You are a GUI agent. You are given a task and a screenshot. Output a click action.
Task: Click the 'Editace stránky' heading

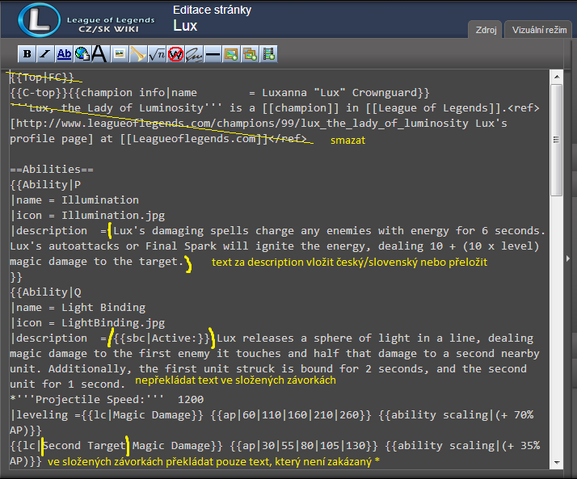[212, 10]
